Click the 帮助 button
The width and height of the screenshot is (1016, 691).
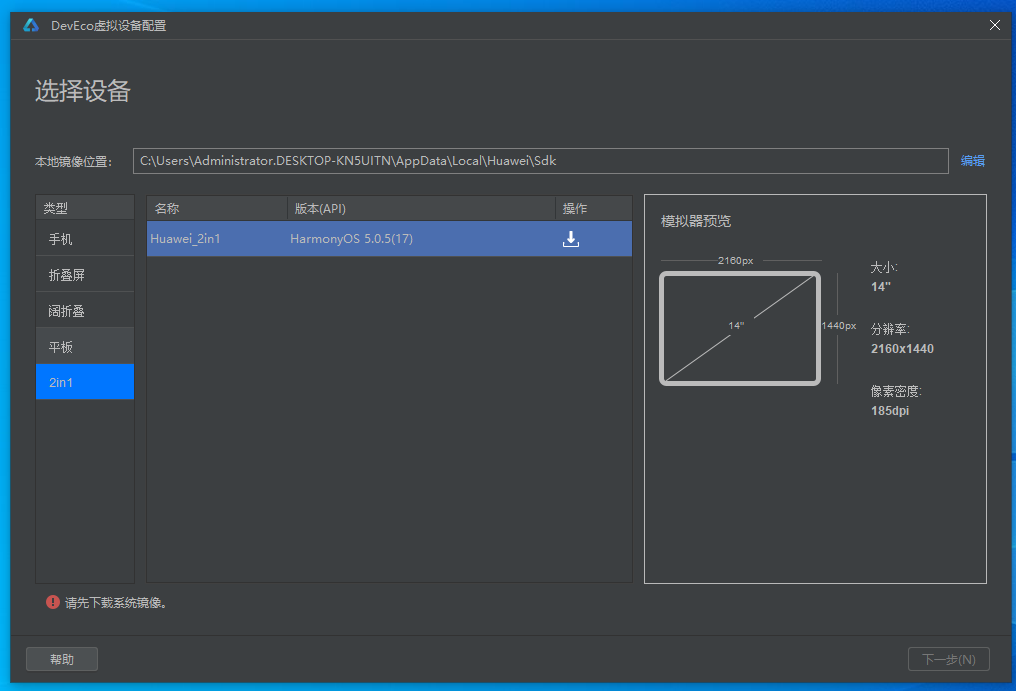(x=62, y=659)
